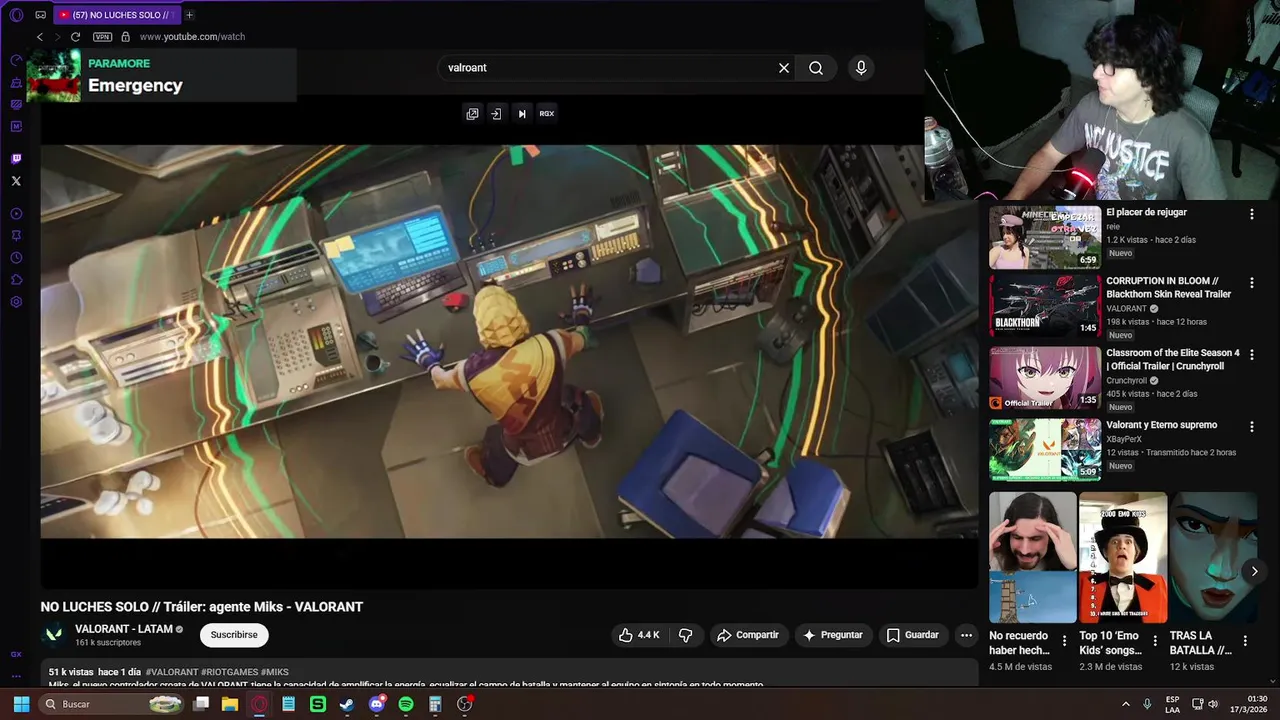1280x720 pixels.
Task: Click the #MIKS hashtag
Action: coord(275,672)
